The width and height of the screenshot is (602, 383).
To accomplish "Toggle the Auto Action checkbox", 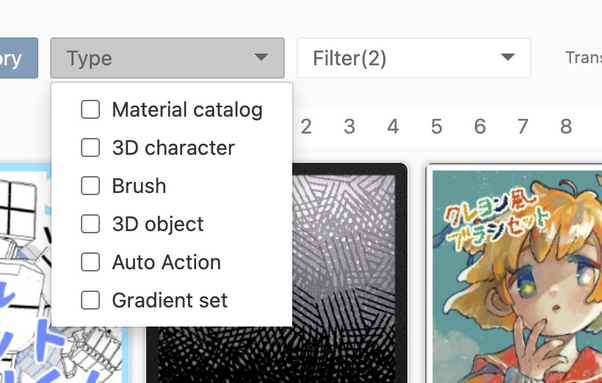I will (91, 262).
